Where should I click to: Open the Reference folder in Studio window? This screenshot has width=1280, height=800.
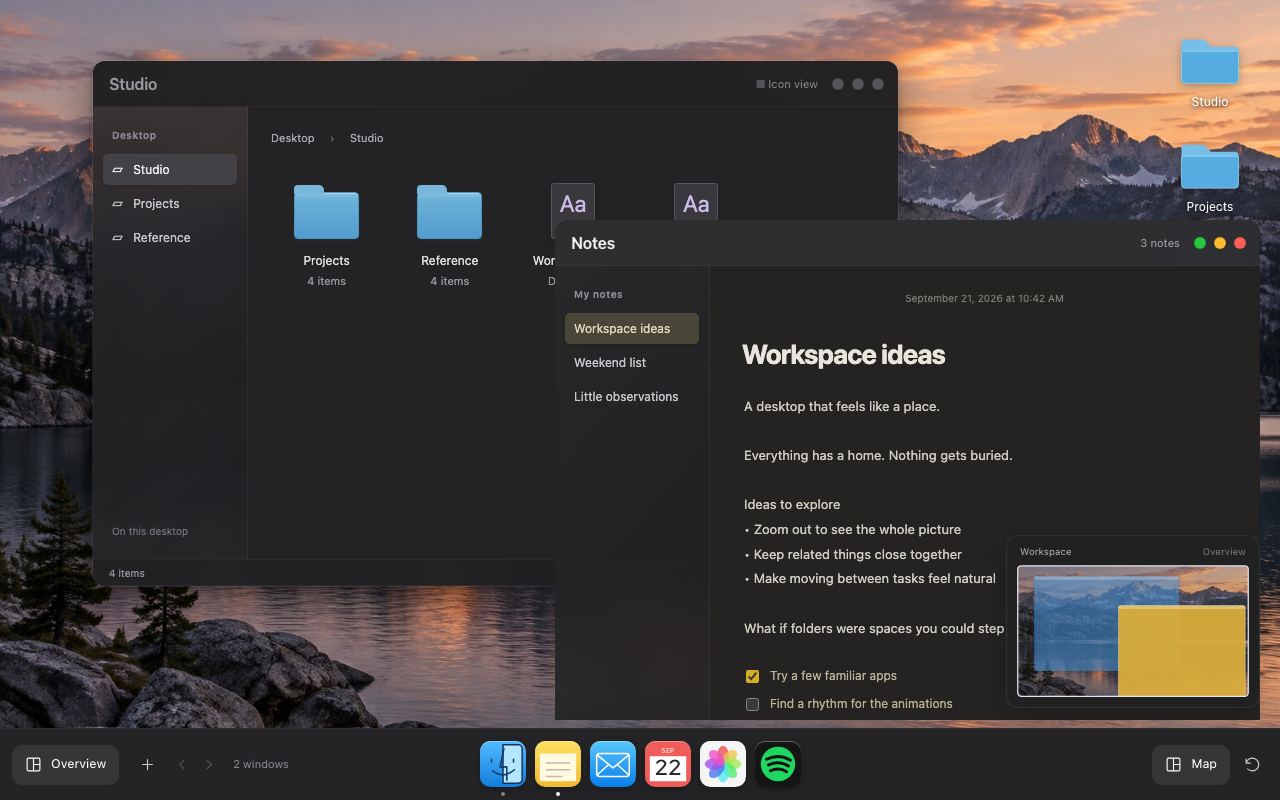(449, 236)
